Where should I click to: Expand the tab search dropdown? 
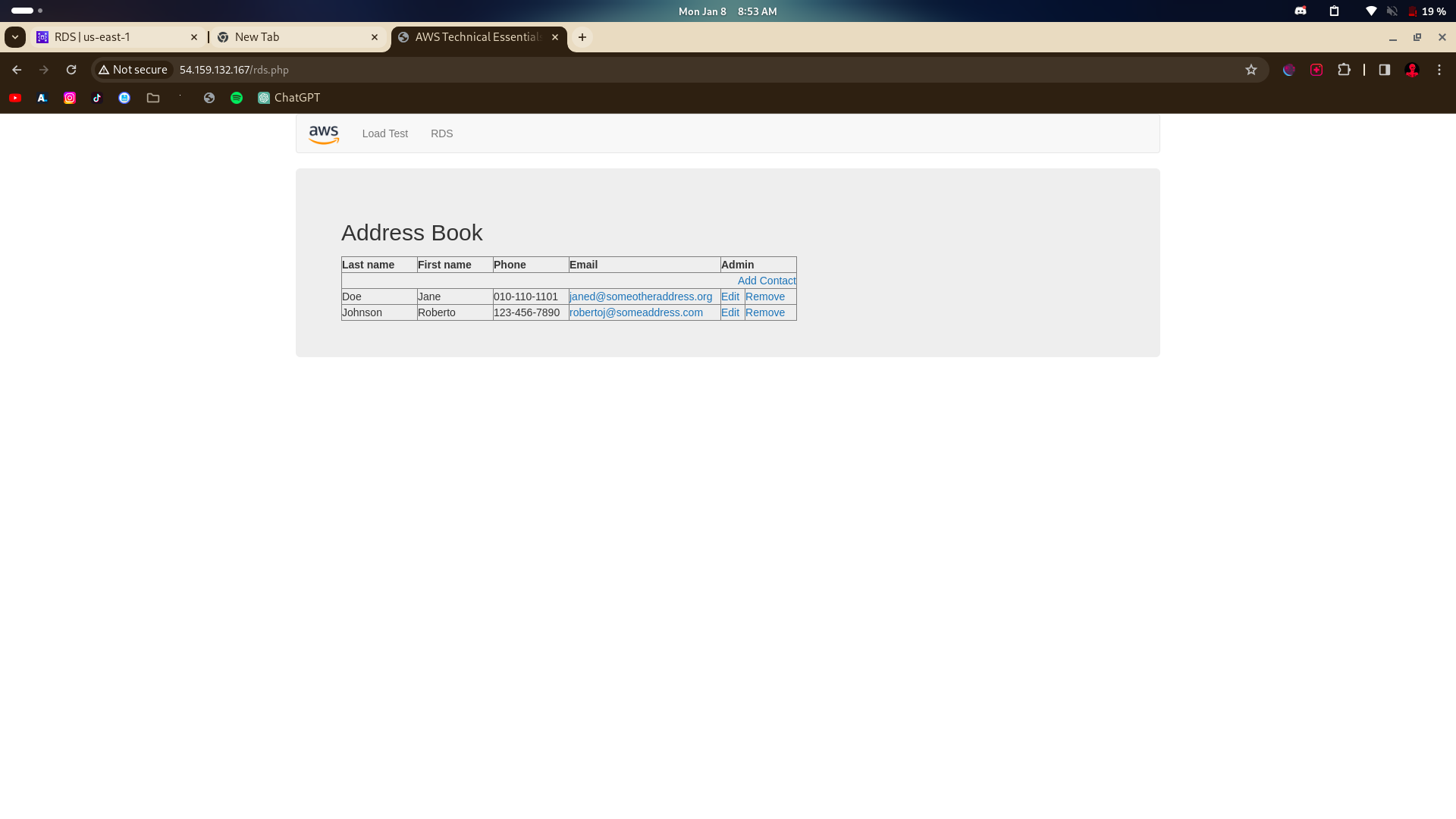tap(15, 37)
